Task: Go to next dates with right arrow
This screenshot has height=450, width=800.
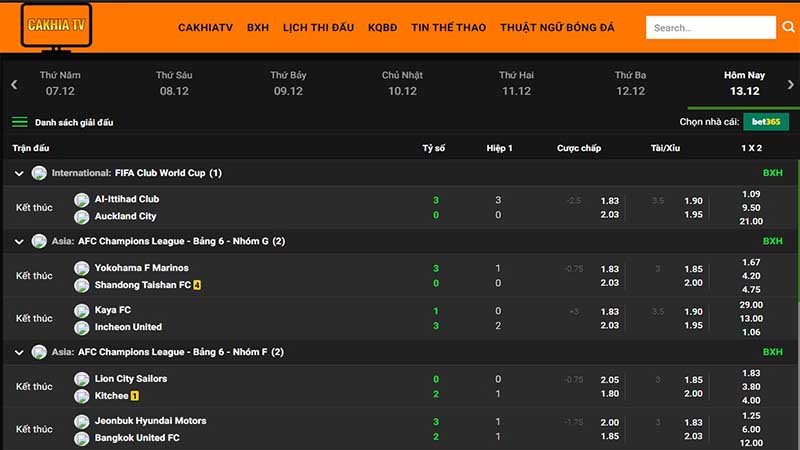Action: pos(790,85)
